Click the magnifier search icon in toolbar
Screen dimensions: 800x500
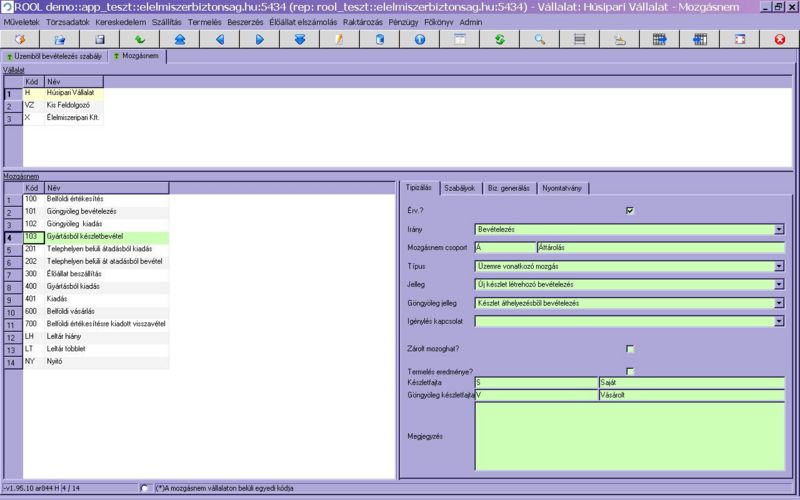coord(539,39)
